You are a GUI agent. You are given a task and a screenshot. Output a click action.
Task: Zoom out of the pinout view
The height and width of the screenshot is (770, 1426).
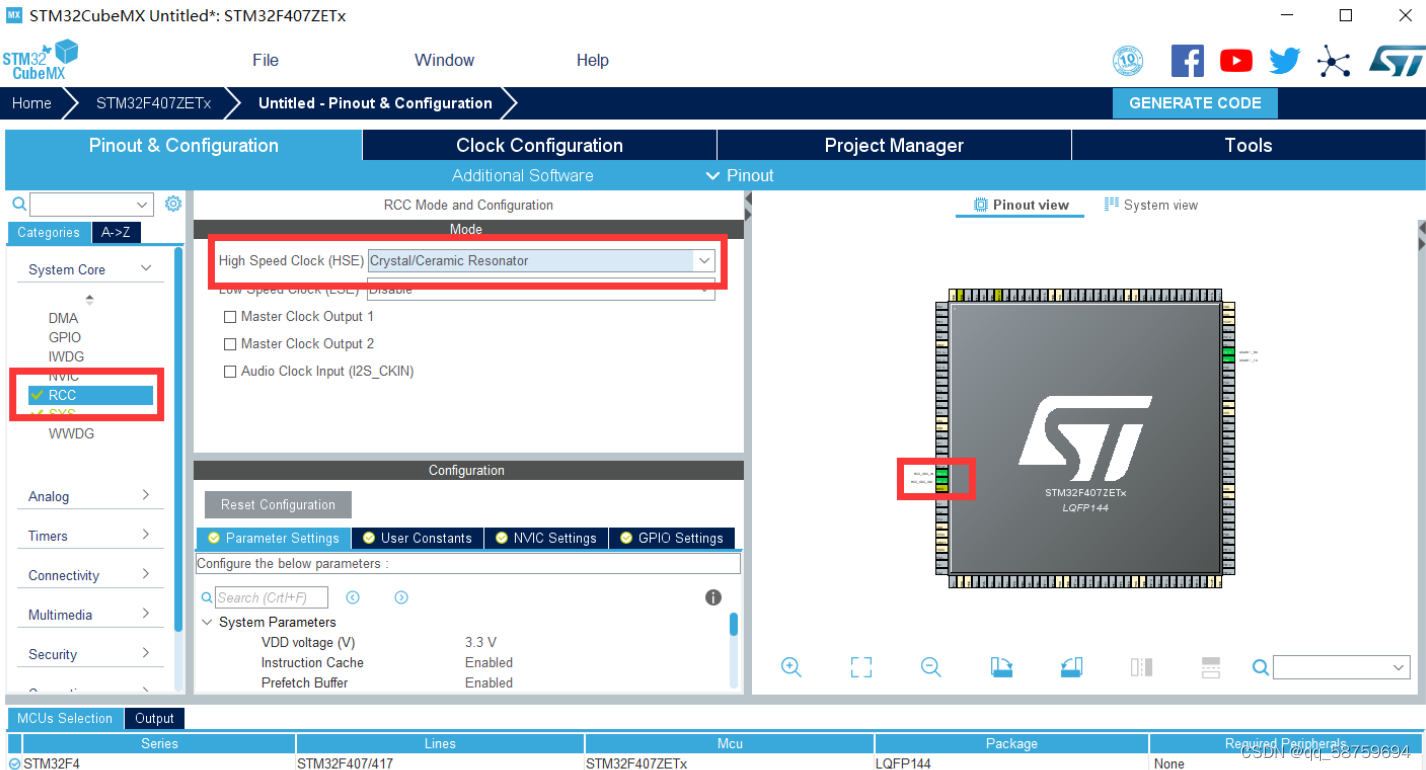click(931, 666)
